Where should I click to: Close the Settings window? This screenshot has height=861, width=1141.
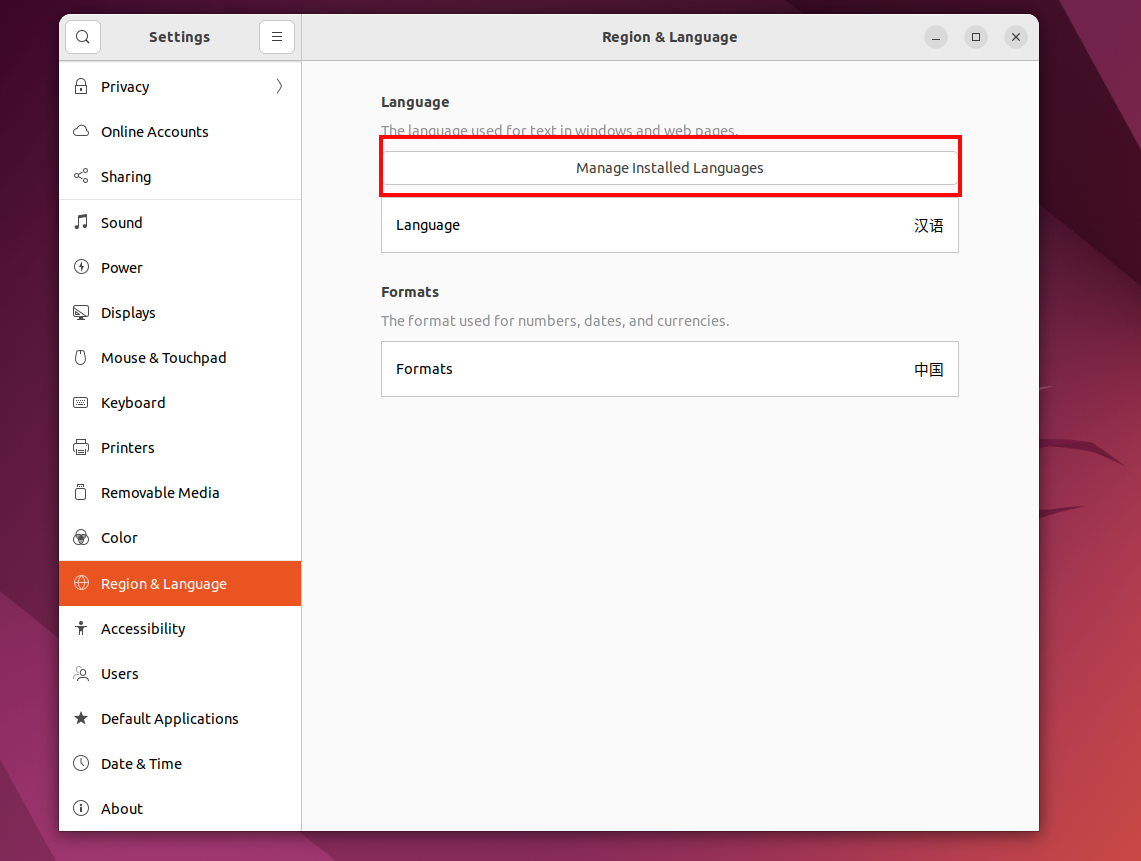(x=1016, y=37)
